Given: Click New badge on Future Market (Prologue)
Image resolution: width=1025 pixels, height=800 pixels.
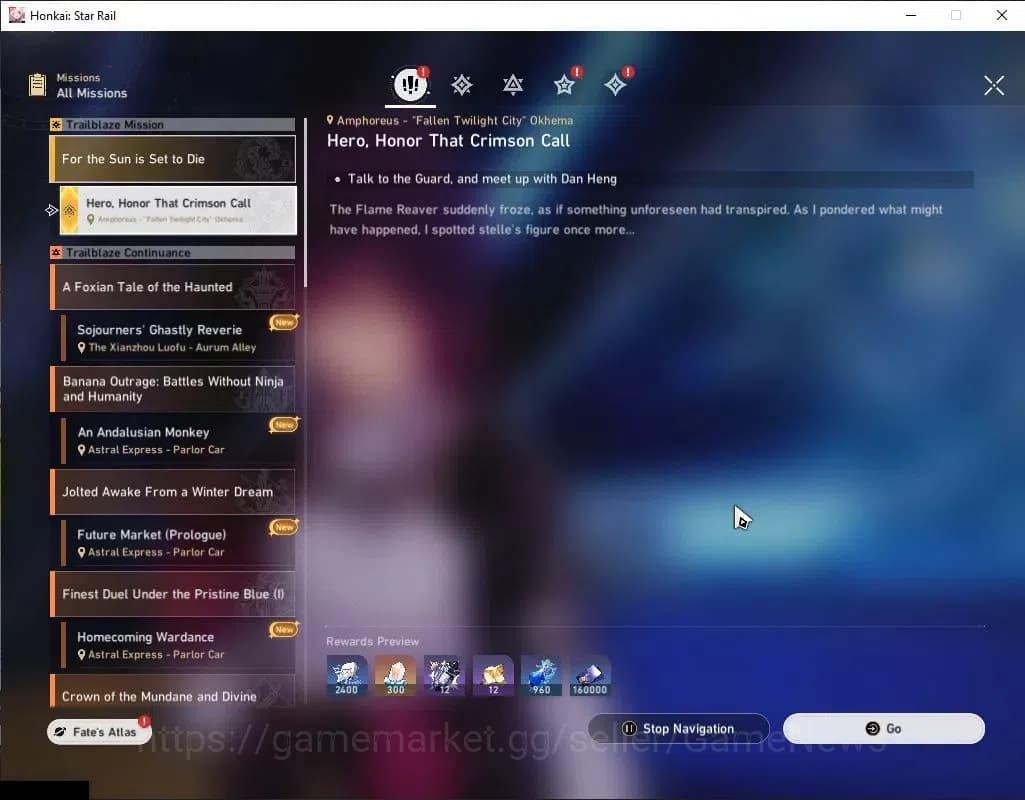Looking at the screenshot, I should 284,527.
